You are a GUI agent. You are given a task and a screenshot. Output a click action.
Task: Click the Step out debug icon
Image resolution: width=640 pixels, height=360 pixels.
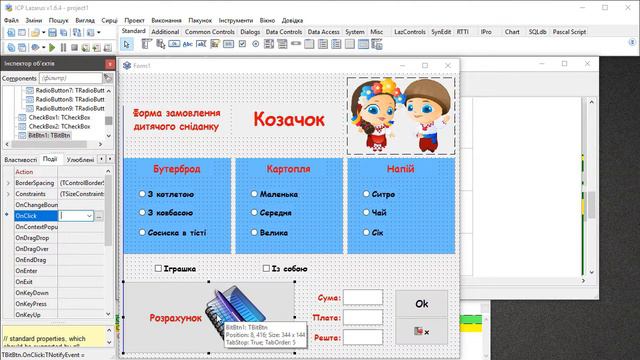click(x=107, y=48)
